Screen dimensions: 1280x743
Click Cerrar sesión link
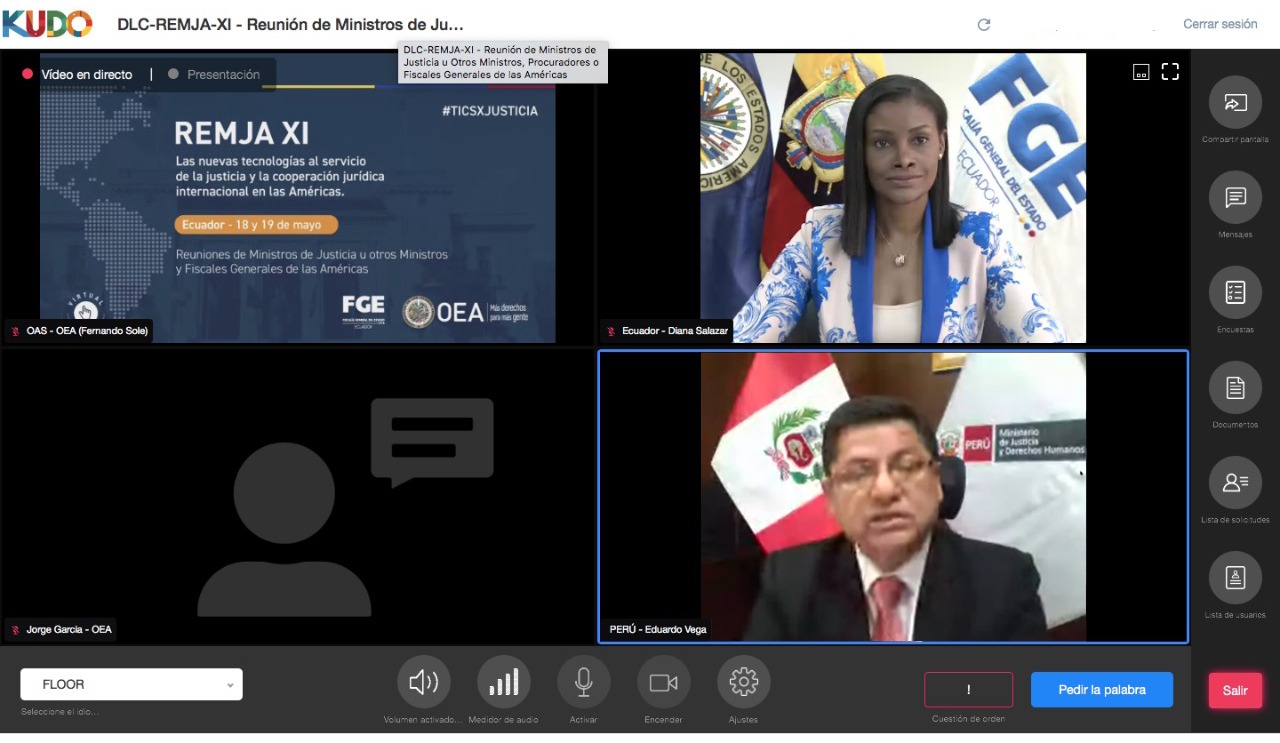click(x=1220, y=24)
